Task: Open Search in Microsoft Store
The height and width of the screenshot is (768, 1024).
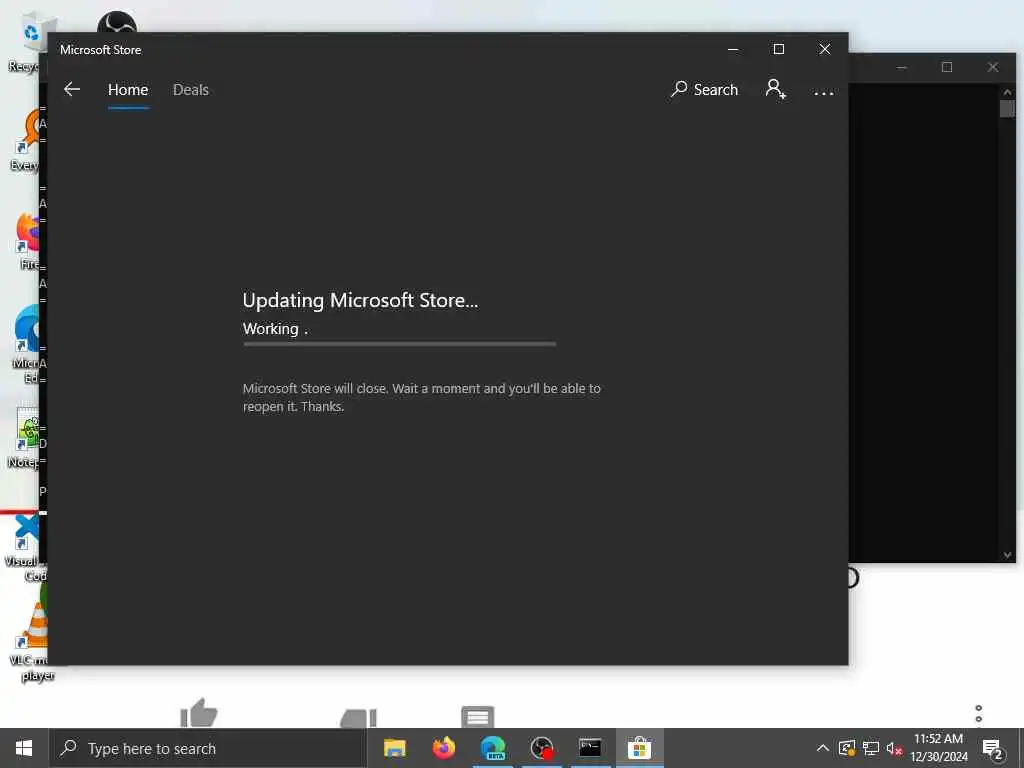Action: tap(704, 89)
